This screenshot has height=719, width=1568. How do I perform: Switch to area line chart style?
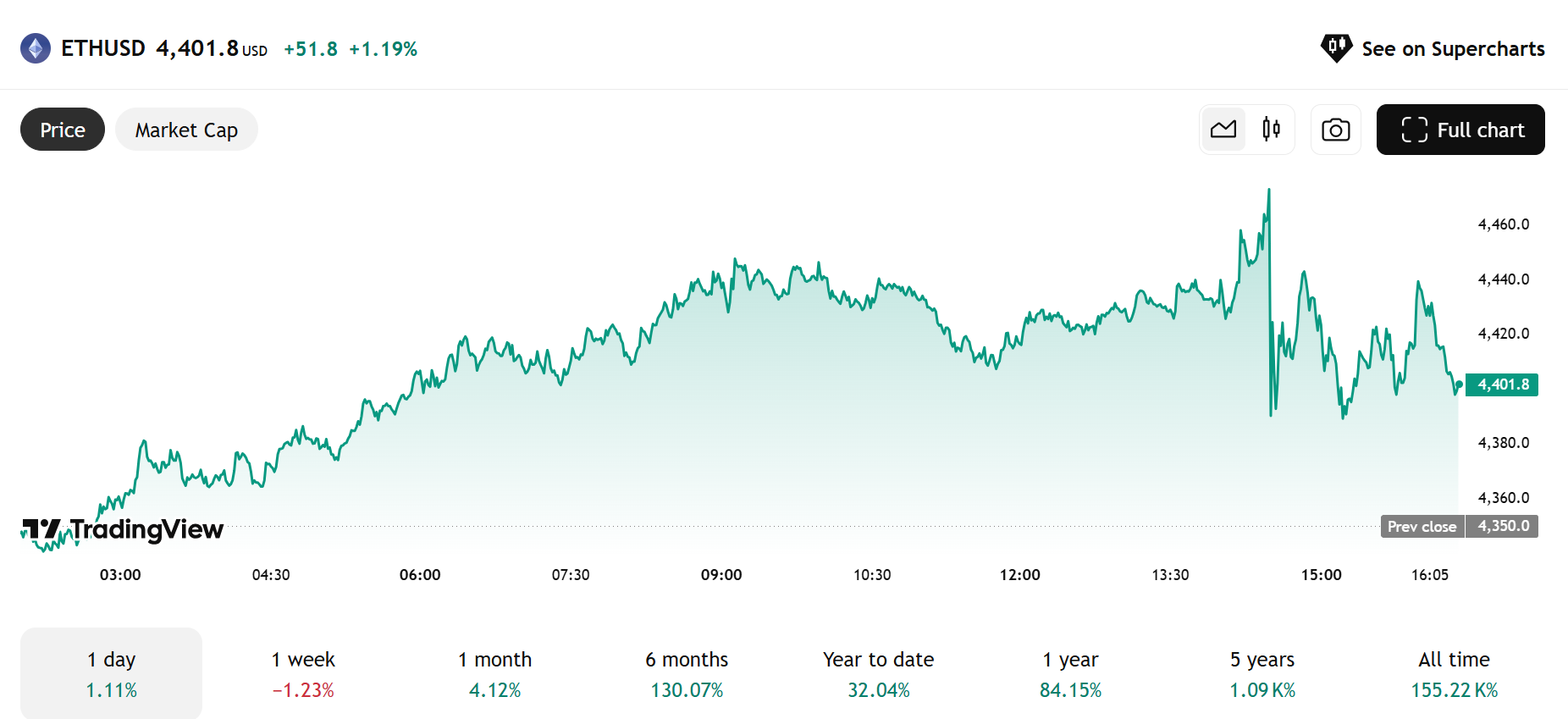1223,130
